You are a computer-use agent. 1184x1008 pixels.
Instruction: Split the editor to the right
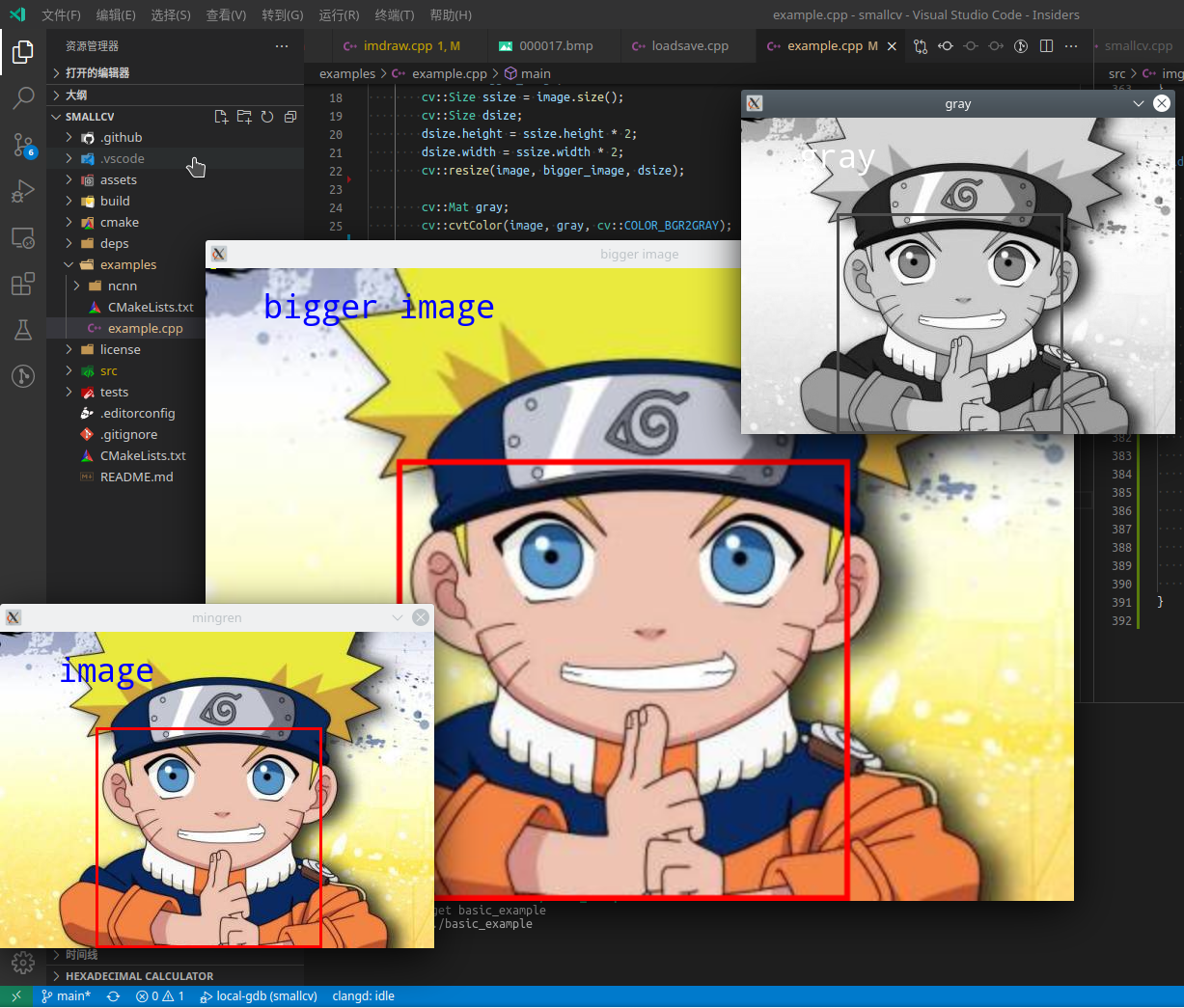tap(1046, 46)
